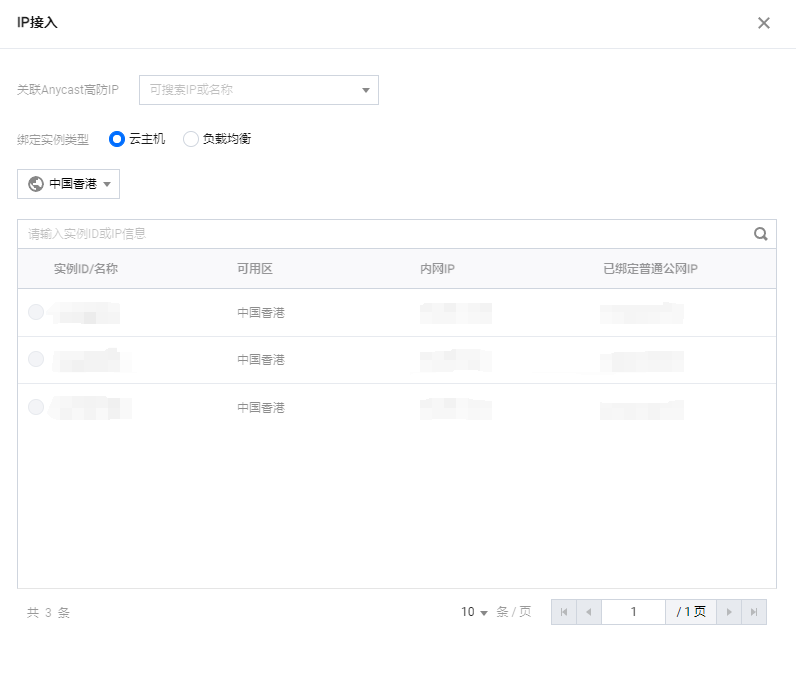This screenshot has width=796, height=698.
Task: Open the 关联Anycast高防IP dropdown
Action: (259, 90)
